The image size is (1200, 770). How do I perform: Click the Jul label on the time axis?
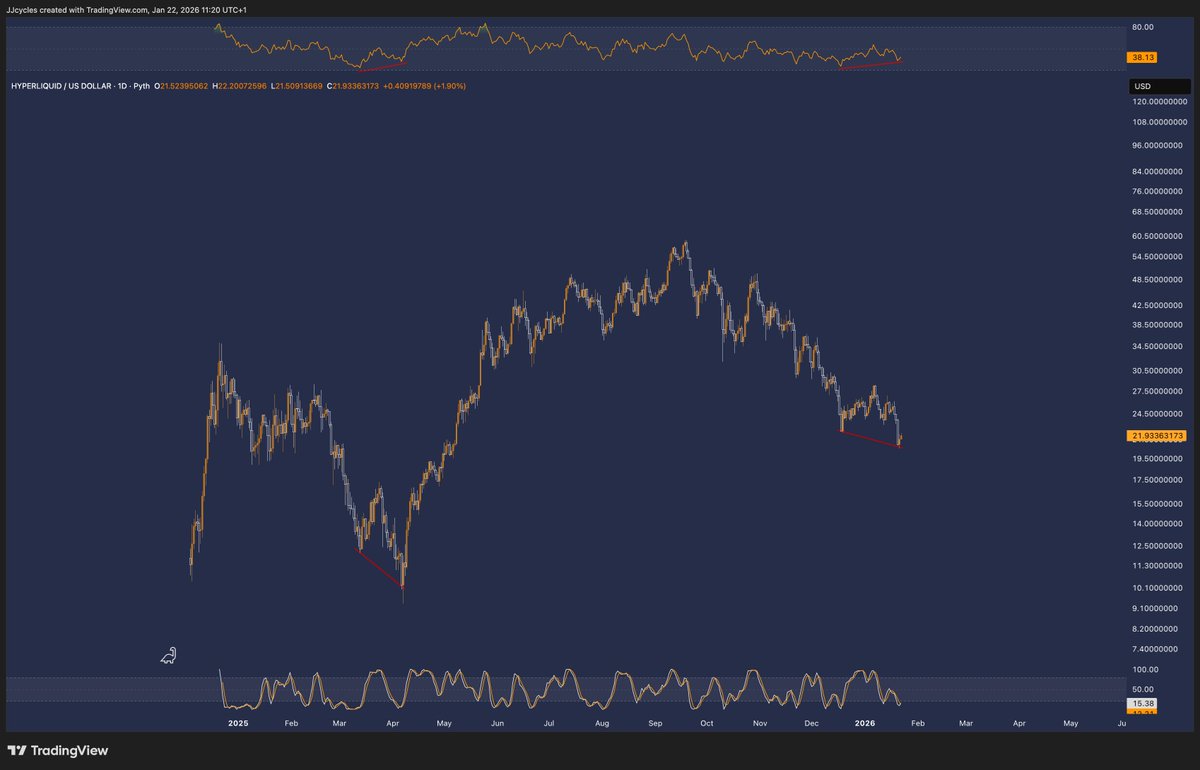548,722
